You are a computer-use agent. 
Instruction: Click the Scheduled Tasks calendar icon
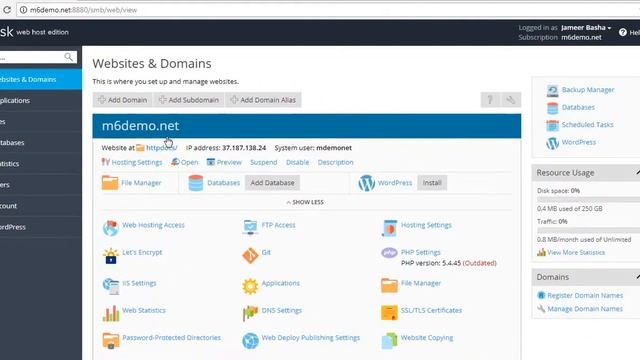pos(552,125)
